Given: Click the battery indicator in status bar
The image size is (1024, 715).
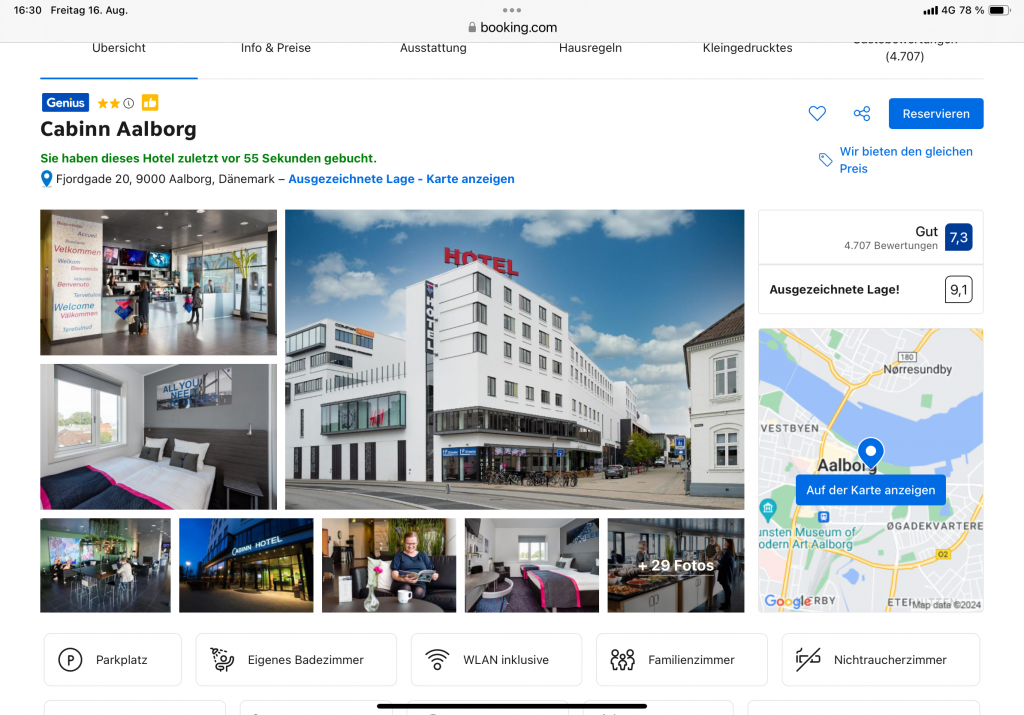Looking at the screenshot, I should (999, 10).
